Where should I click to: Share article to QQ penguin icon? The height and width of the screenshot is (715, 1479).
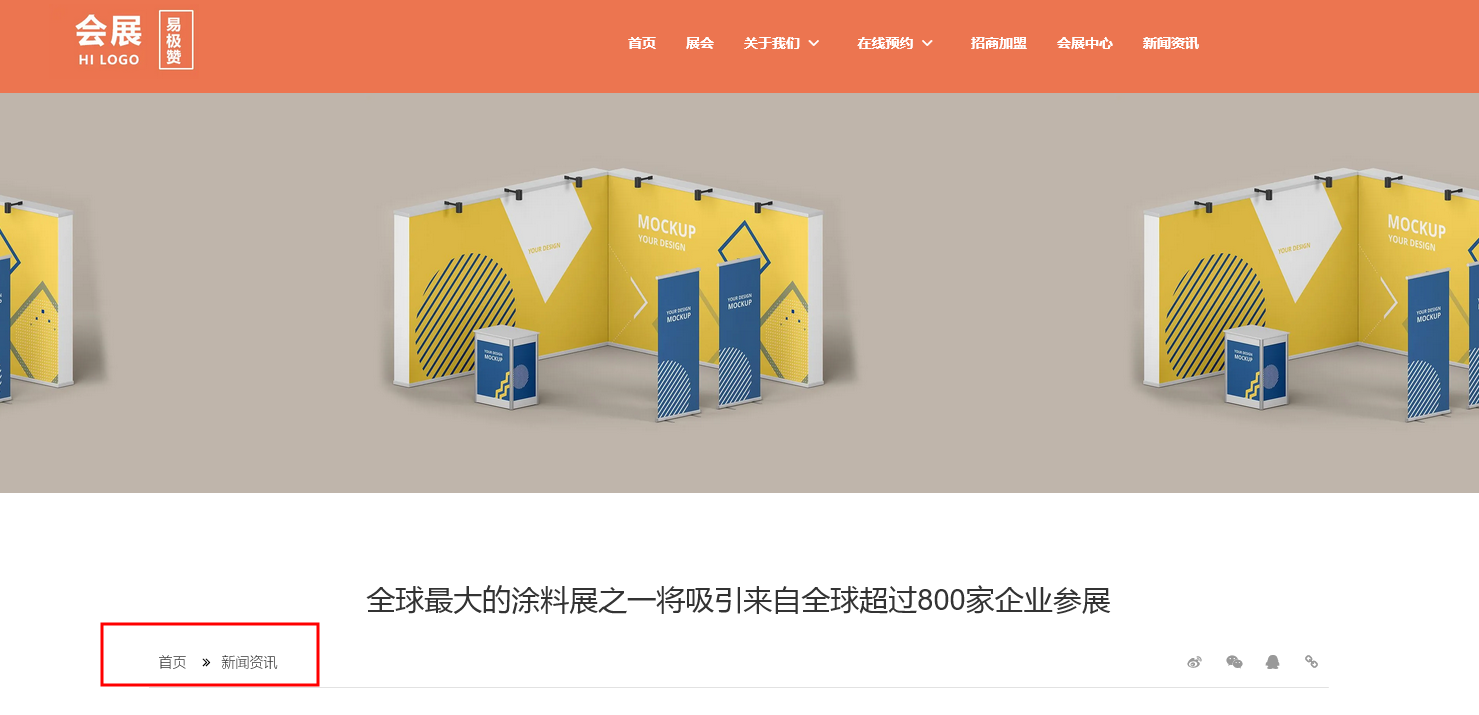click(x=1272, y=662)
